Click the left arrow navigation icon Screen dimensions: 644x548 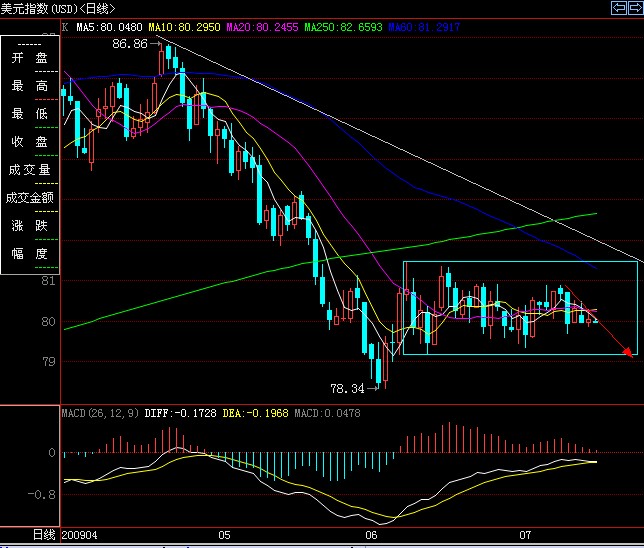(x=619, y=8)
